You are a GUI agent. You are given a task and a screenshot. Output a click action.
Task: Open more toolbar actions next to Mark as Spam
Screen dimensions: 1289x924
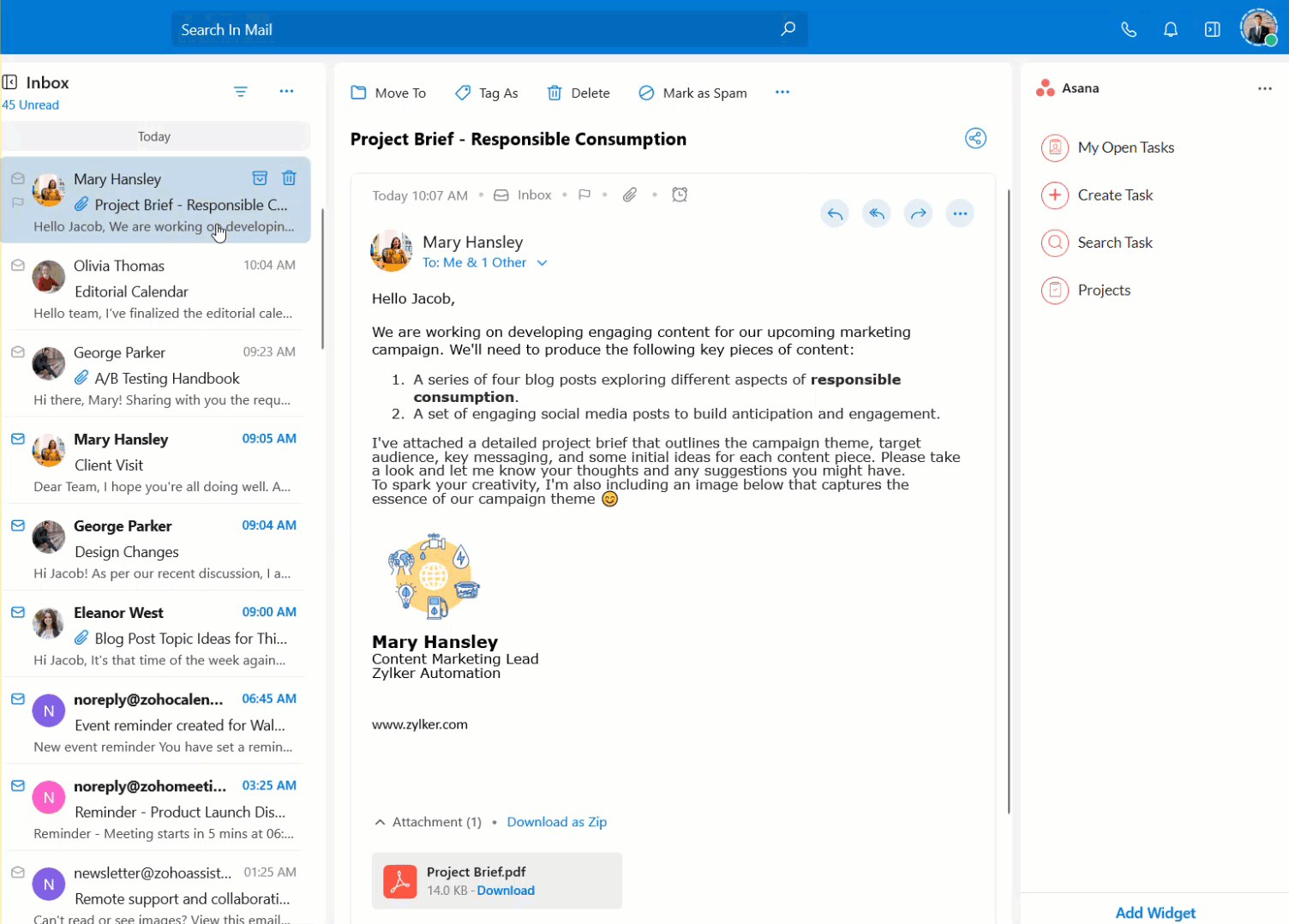(782, 92)
